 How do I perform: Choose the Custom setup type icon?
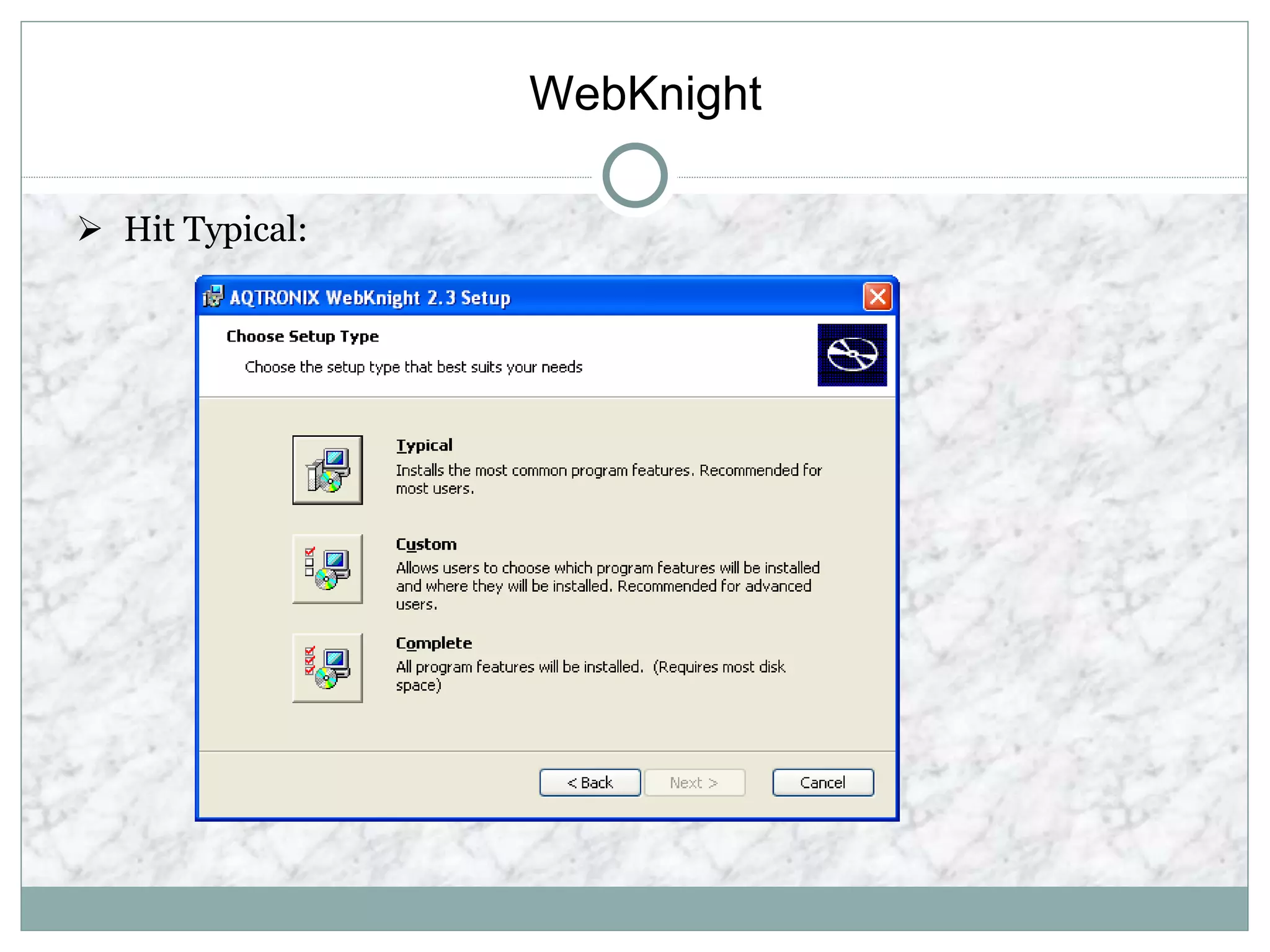[x=327, y=569]
